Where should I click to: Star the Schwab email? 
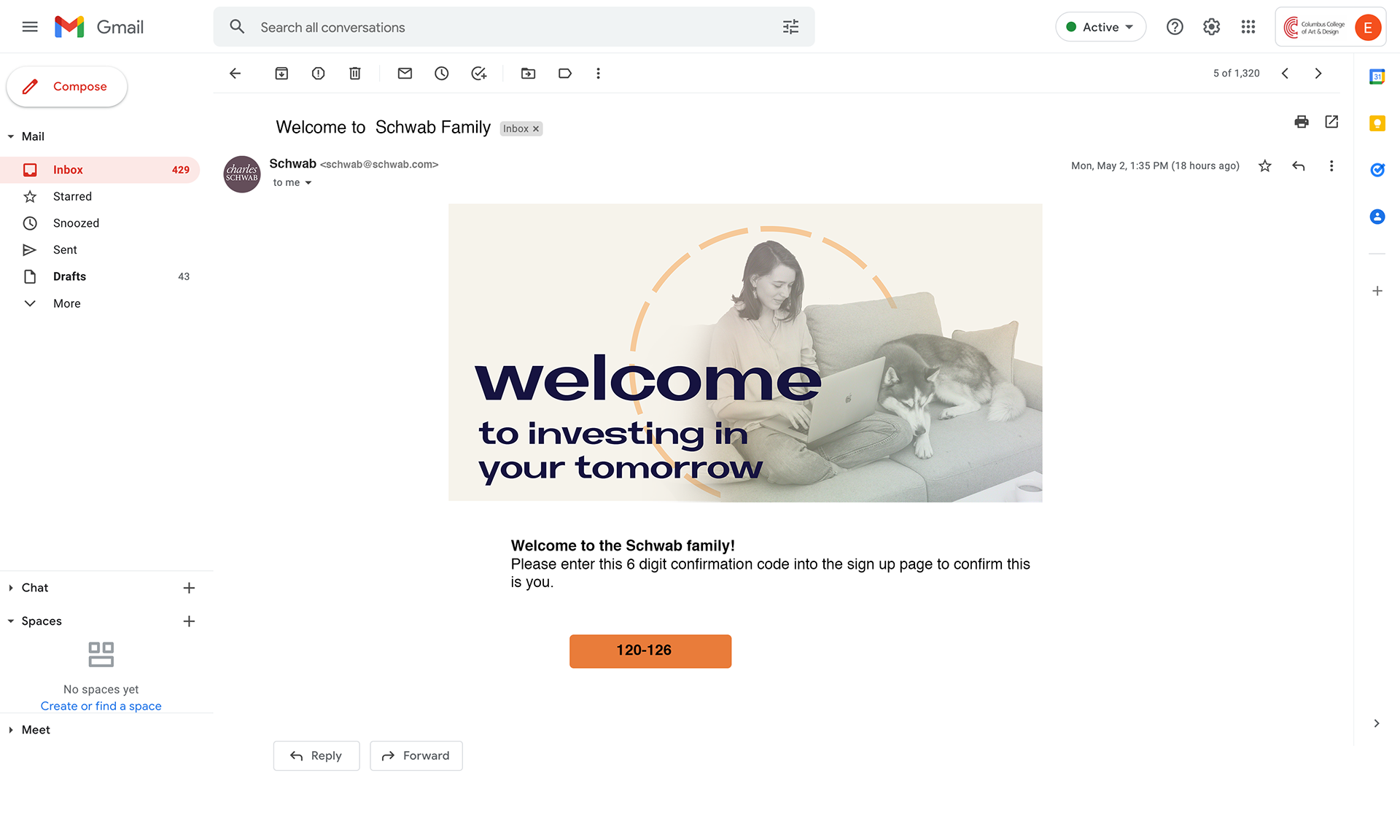(1265, 166)
